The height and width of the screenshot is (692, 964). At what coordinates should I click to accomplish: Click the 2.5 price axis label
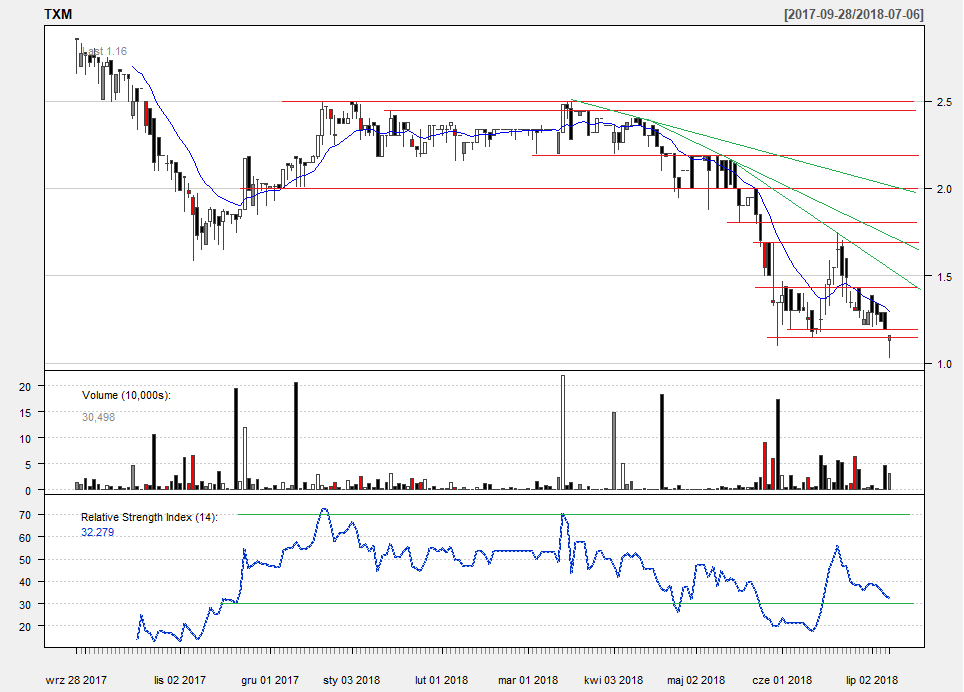point(944,102)
